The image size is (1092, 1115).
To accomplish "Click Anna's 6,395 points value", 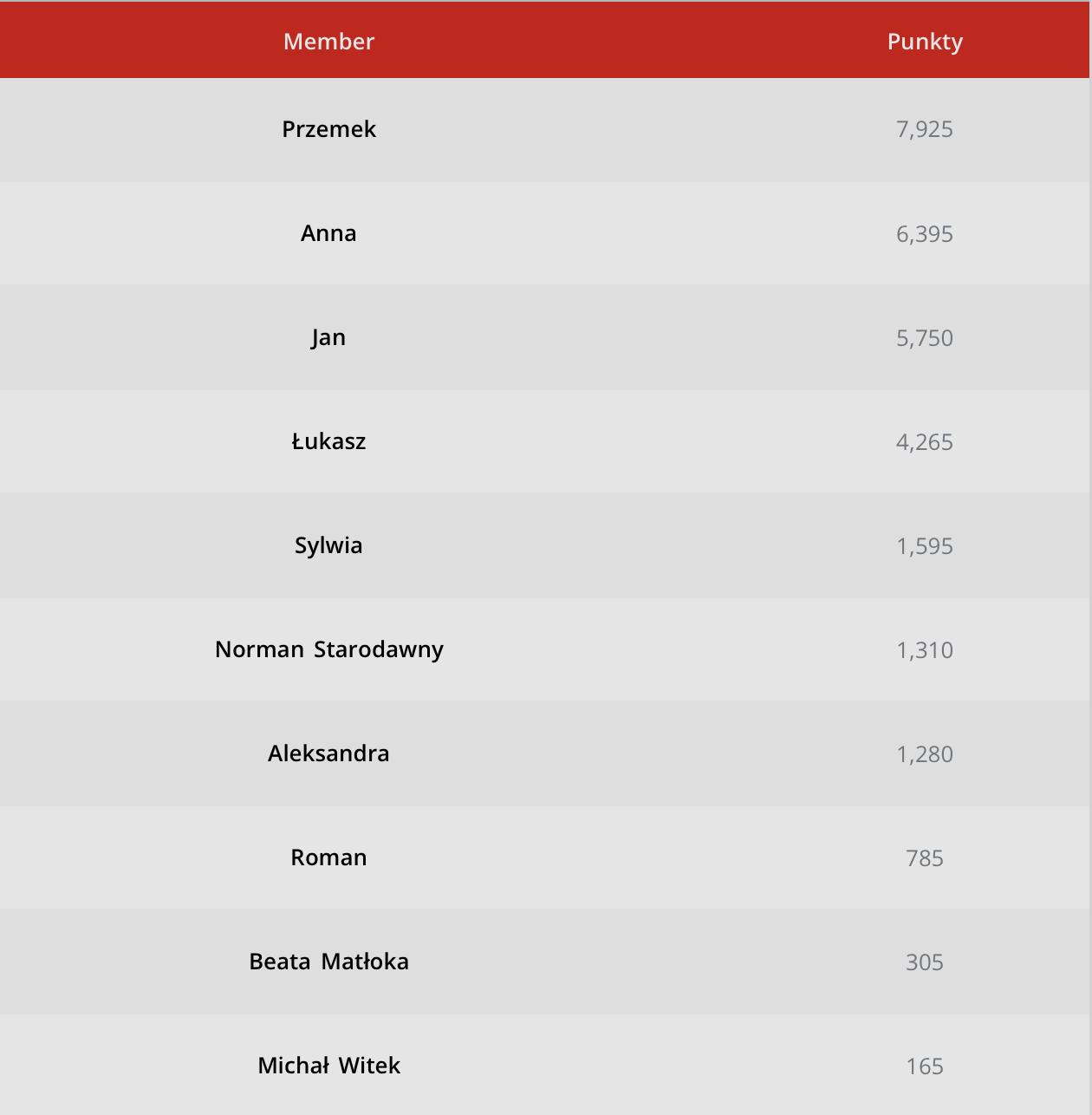I will [x=925, y=234].
